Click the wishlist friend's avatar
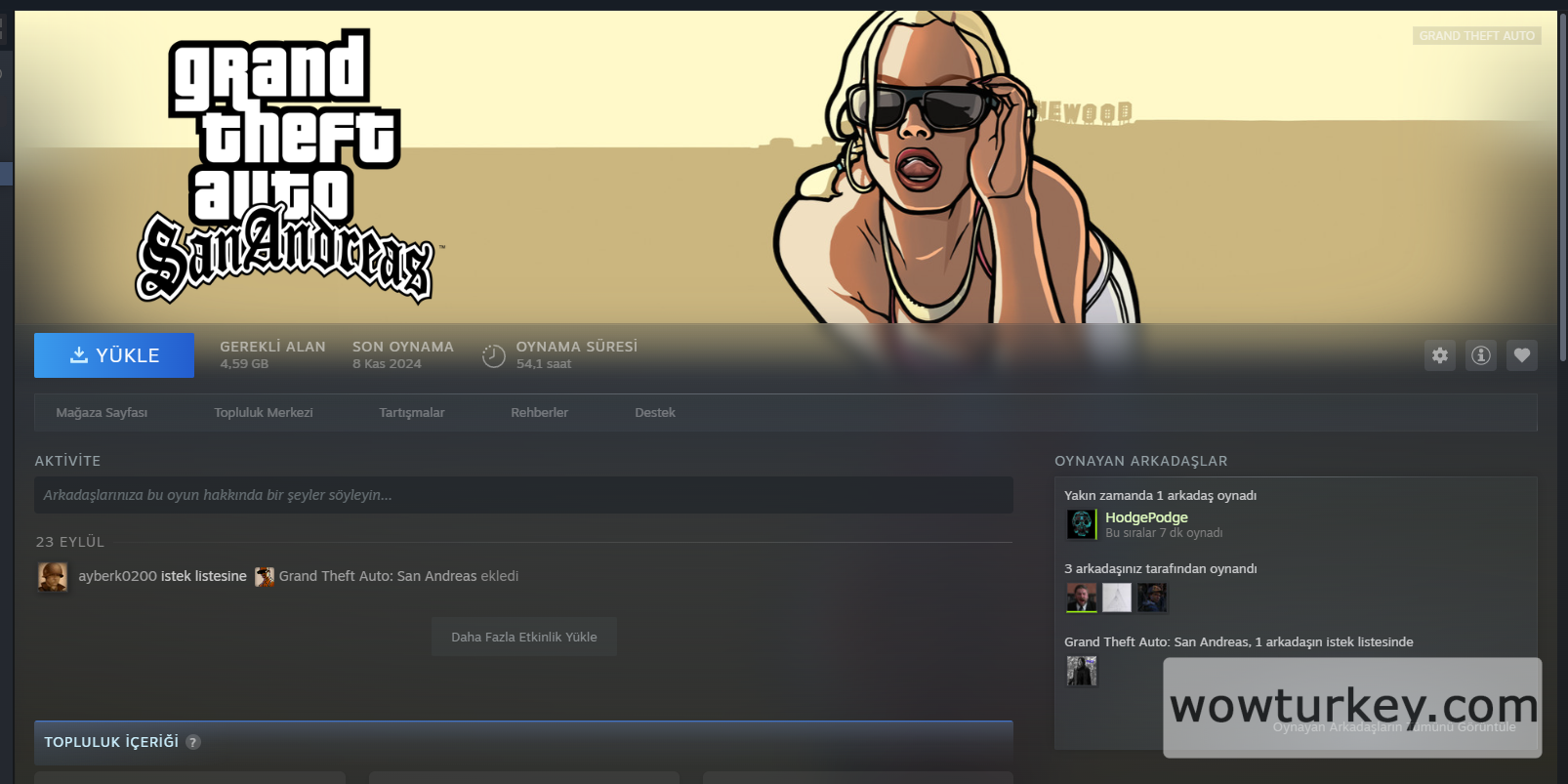This screenshot has height=784, width=1568. pos(1082,671)
